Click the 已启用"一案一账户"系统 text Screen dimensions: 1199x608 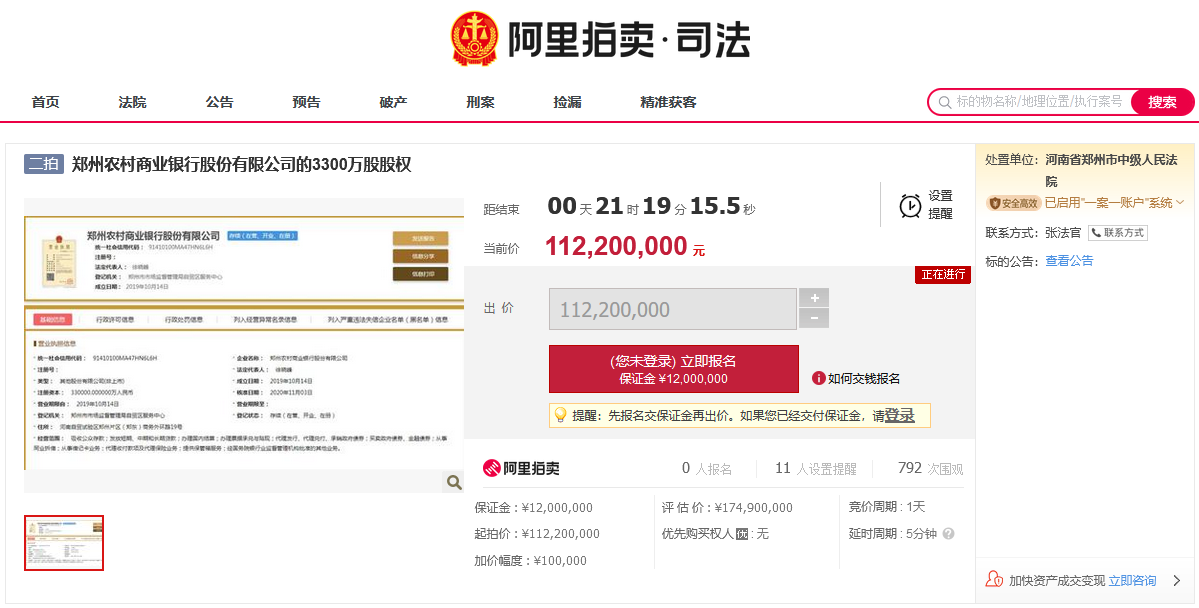tap(1109, 203)
